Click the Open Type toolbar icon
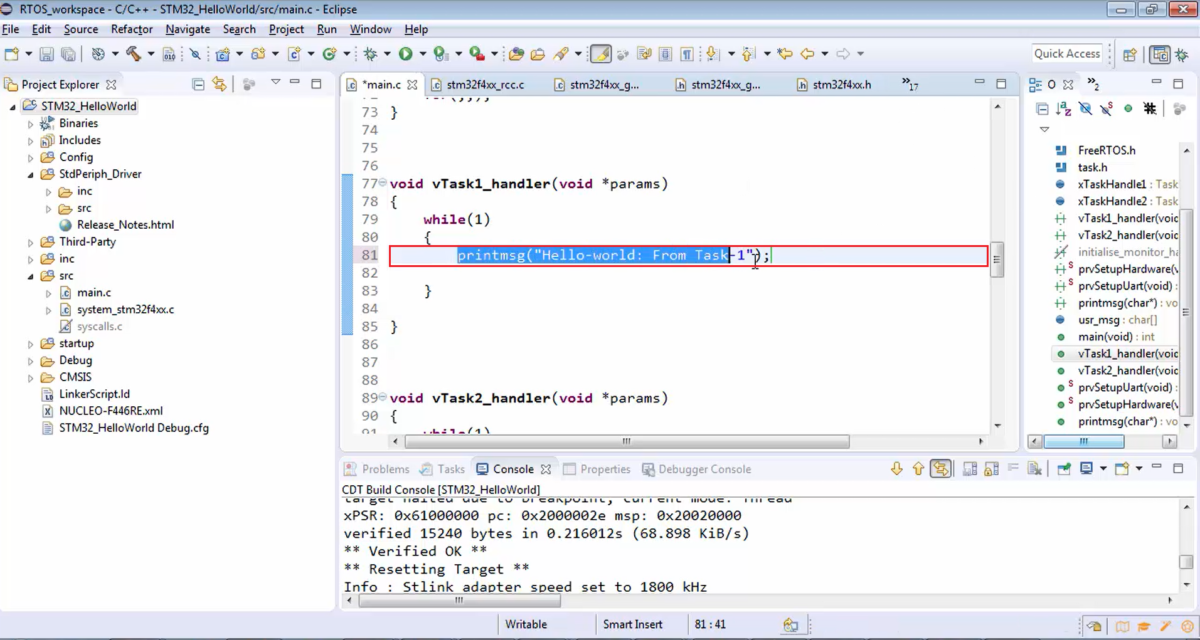The image size is (1200, 640). coord(516,54)
